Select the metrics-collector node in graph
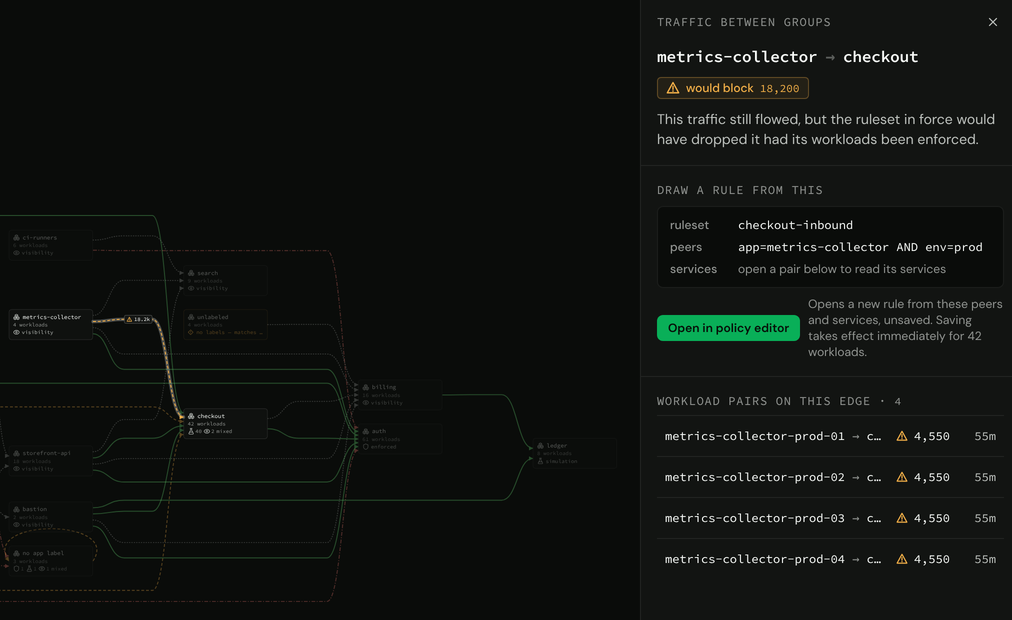Image resolution: width=1012 pixels, height=620 pixels. point(50,324)
